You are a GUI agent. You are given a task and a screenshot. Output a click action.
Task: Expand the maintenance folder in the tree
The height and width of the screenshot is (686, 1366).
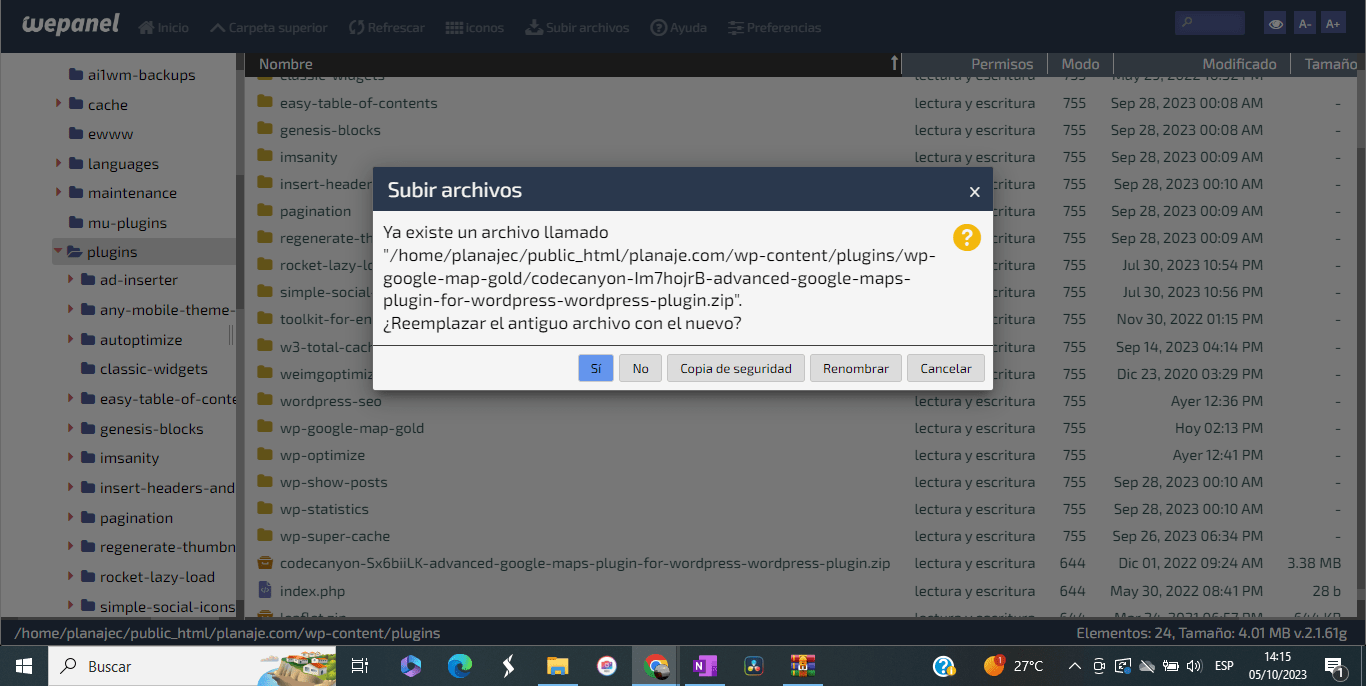[x=59, y=192]
